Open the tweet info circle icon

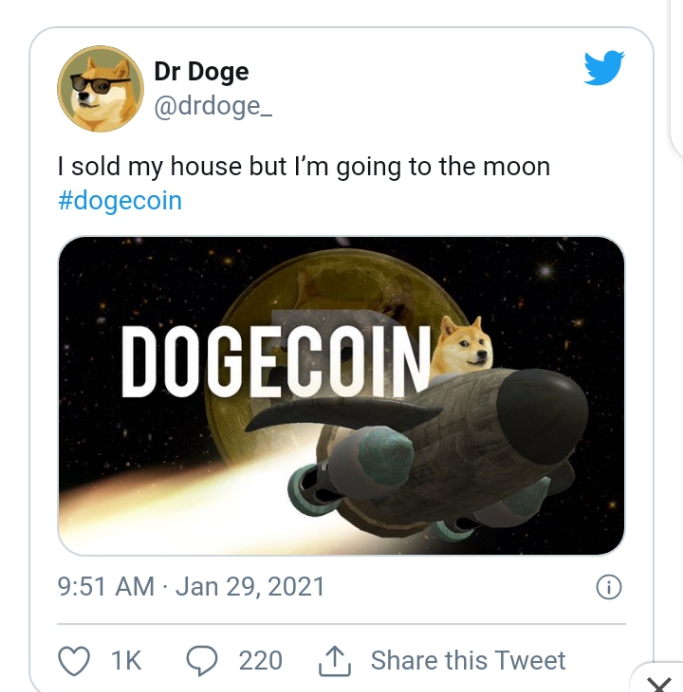(x=609, y=587)
